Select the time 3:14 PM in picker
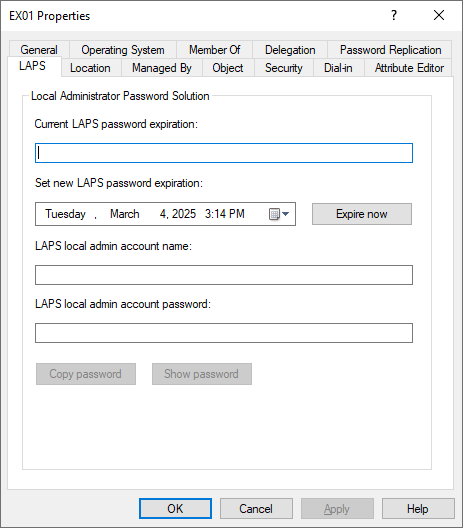 pos(225,214)
